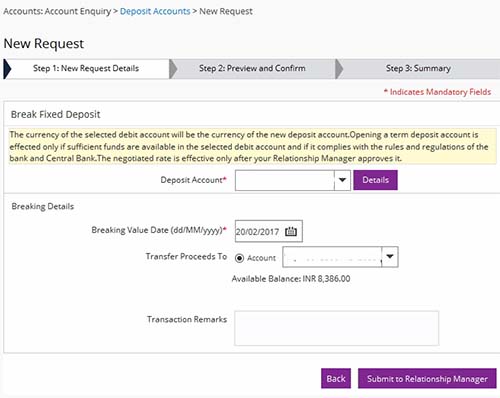Screen dimensions: 500x398
Task: Click the 'Break Fixed Deposit' heading
Action: pos(56,114)
